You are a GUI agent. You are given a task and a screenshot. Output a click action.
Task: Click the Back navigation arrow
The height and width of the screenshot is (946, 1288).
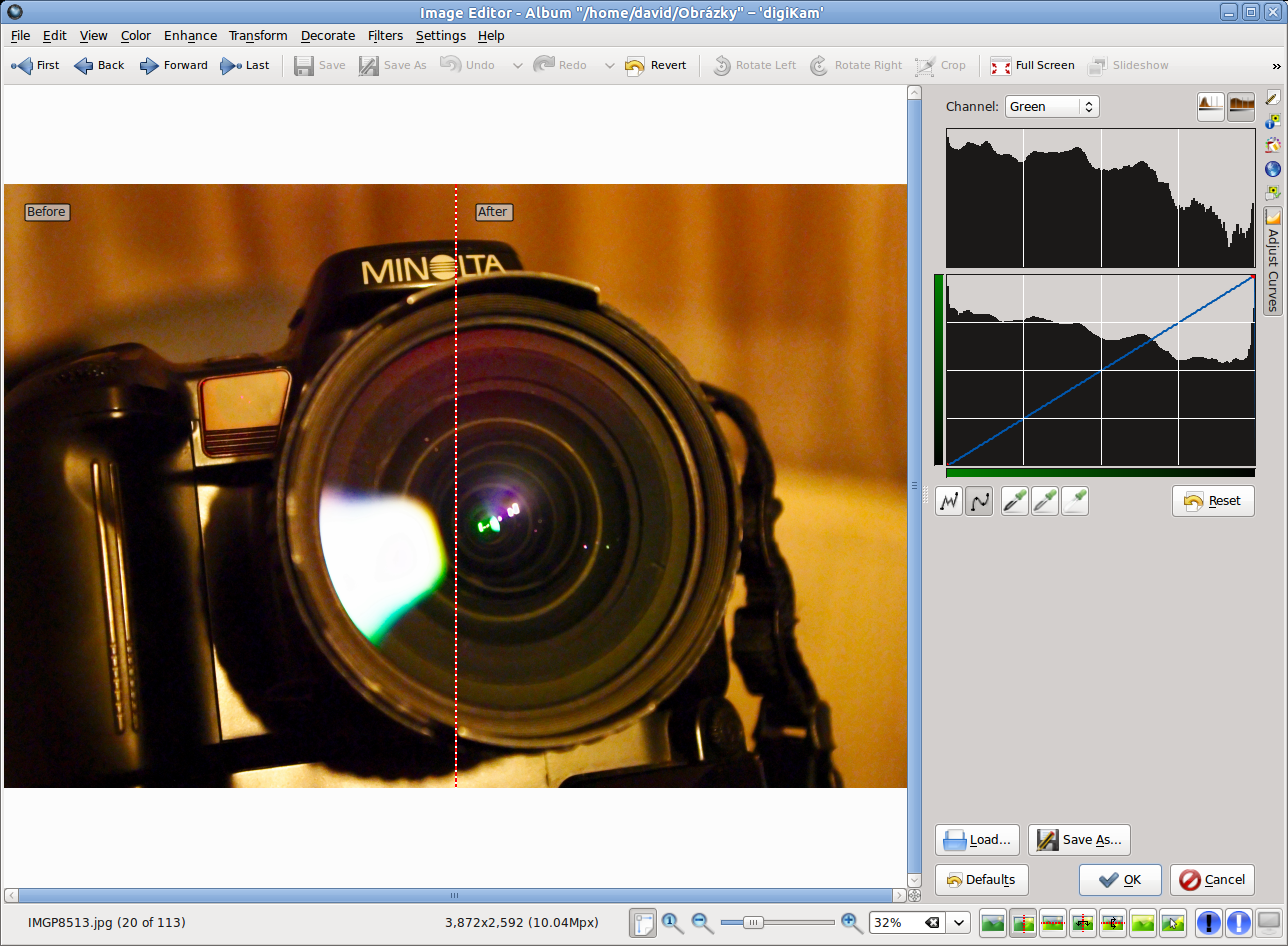click(99, 65)
